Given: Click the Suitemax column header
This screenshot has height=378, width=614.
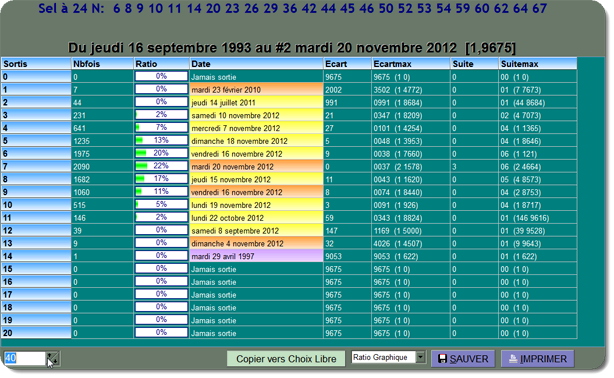Looking at the screenshot, I should tap(538, 64).
